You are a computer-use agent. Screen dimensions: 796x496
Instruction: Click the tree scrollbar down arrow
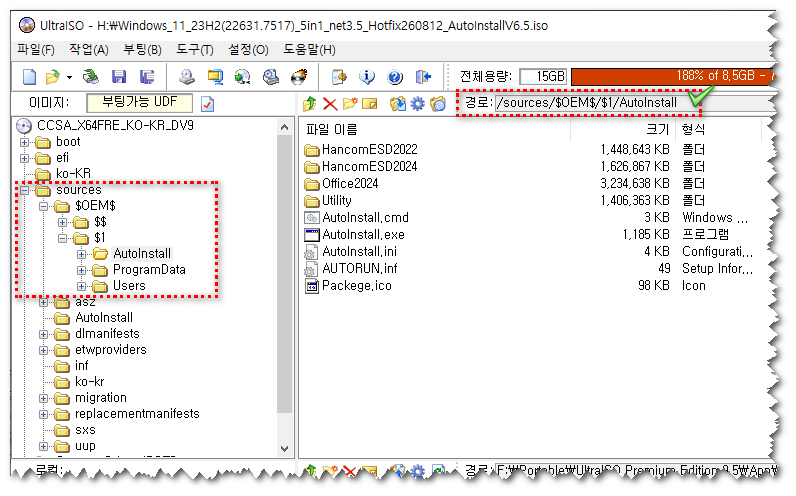click(284, 449)
